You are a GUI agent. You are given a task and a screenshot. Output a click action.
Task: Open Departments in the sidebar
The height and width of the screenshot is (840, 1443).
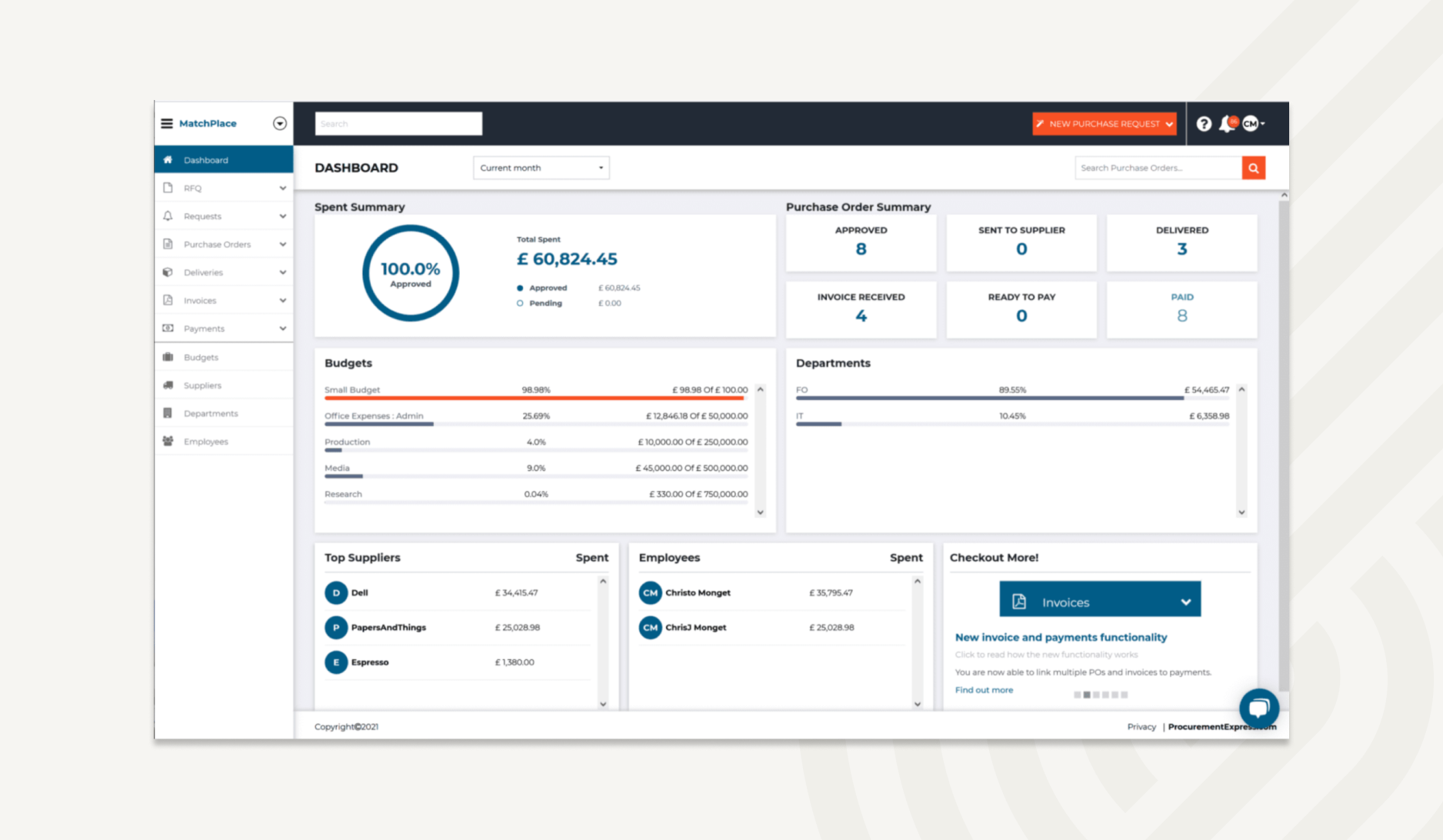(224, 413)
